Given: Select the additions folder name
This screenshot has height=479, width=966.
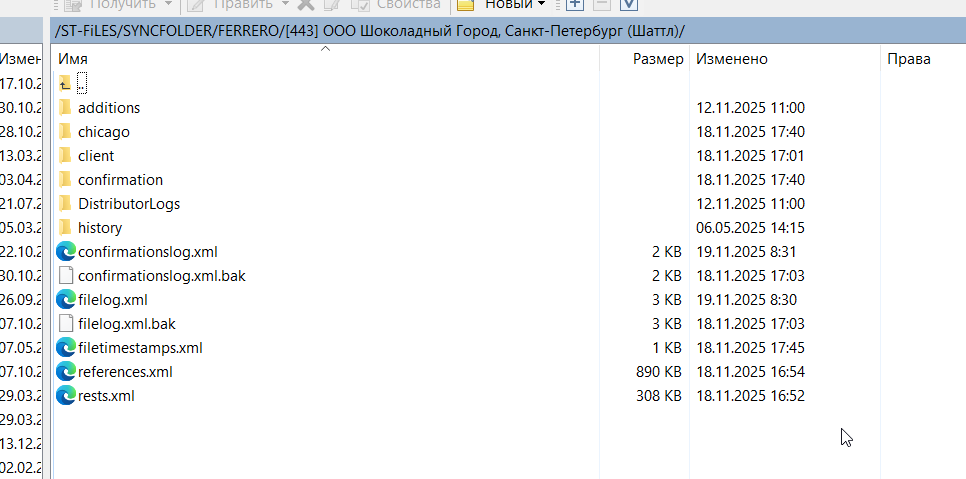Looking at the screenshot, I should click(x=109, y=108).
